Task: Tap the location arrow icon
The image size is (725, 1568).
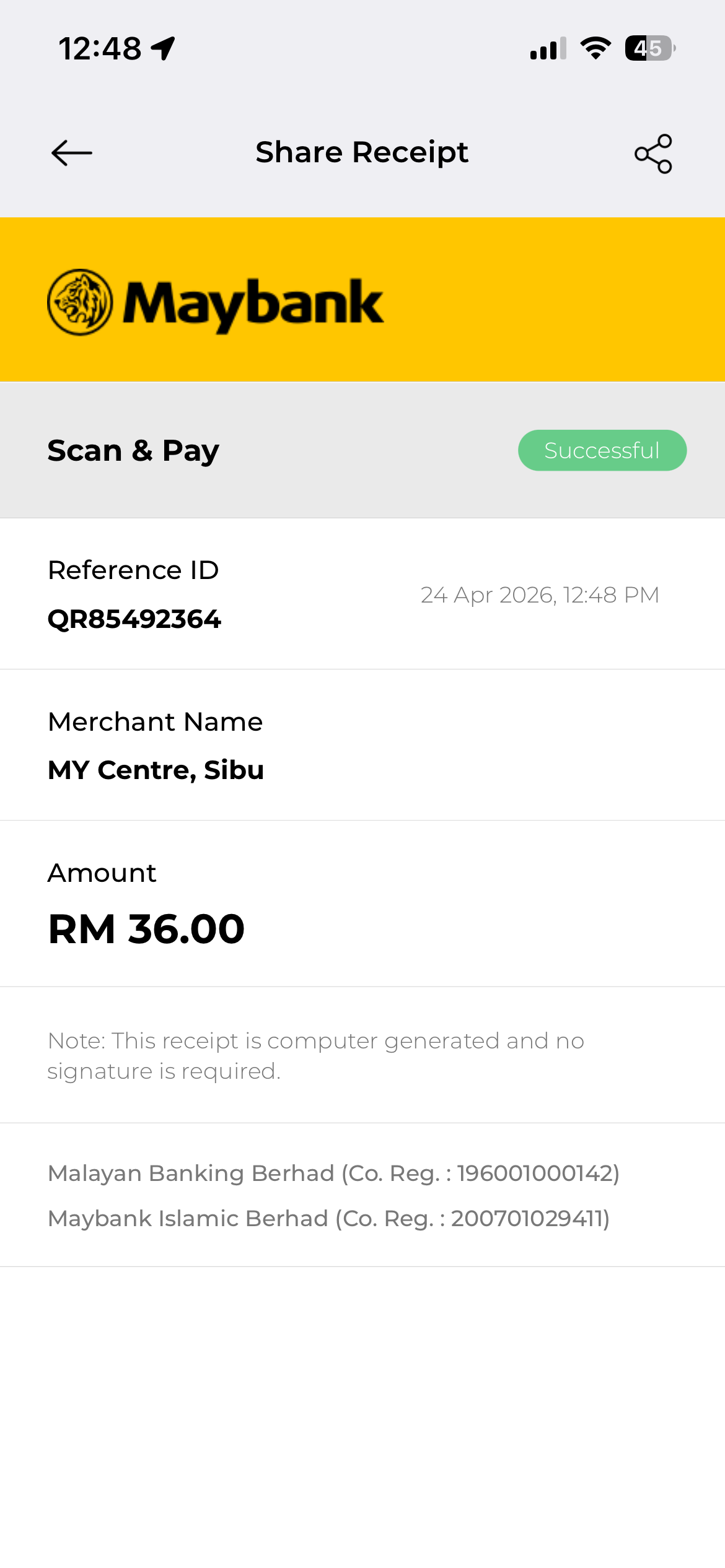Action: click(164, 48)
